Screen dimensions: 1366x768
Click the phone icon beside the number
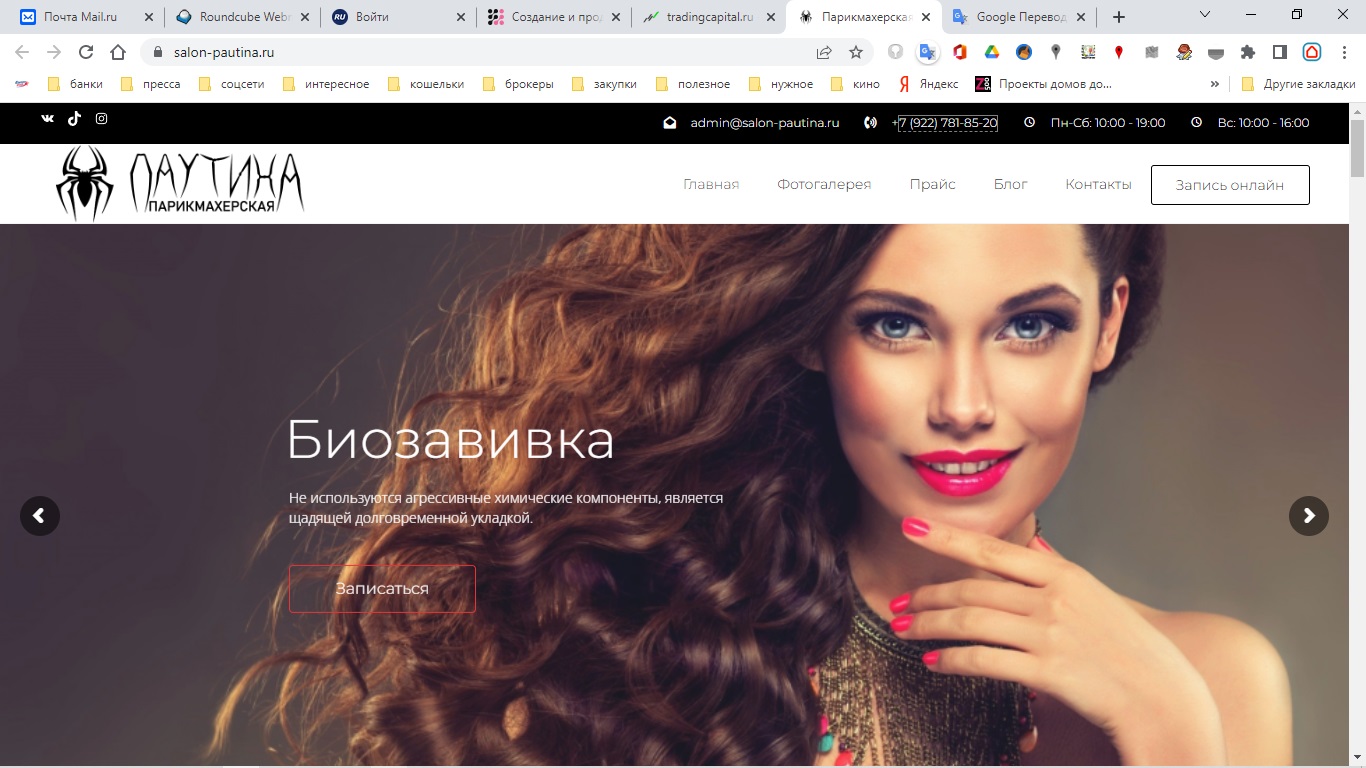[x=871, y=123]
